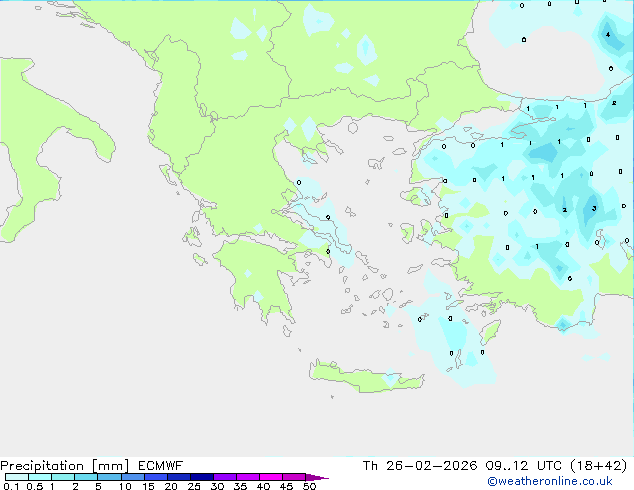The image size is (634, 490).
Task: Click the 'ECMWF' model label
Action: coord(161,466)
